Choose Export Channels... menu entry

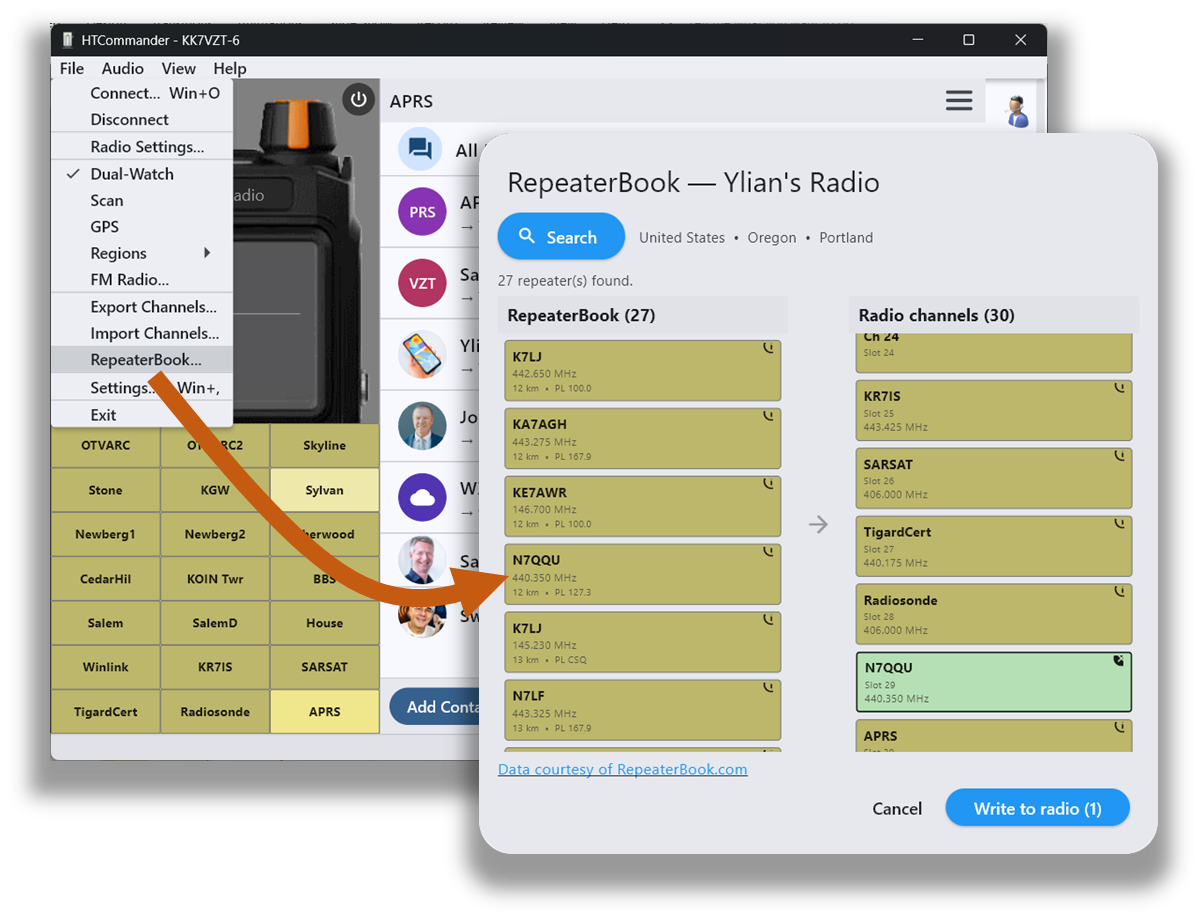click(x=142, y=307)
